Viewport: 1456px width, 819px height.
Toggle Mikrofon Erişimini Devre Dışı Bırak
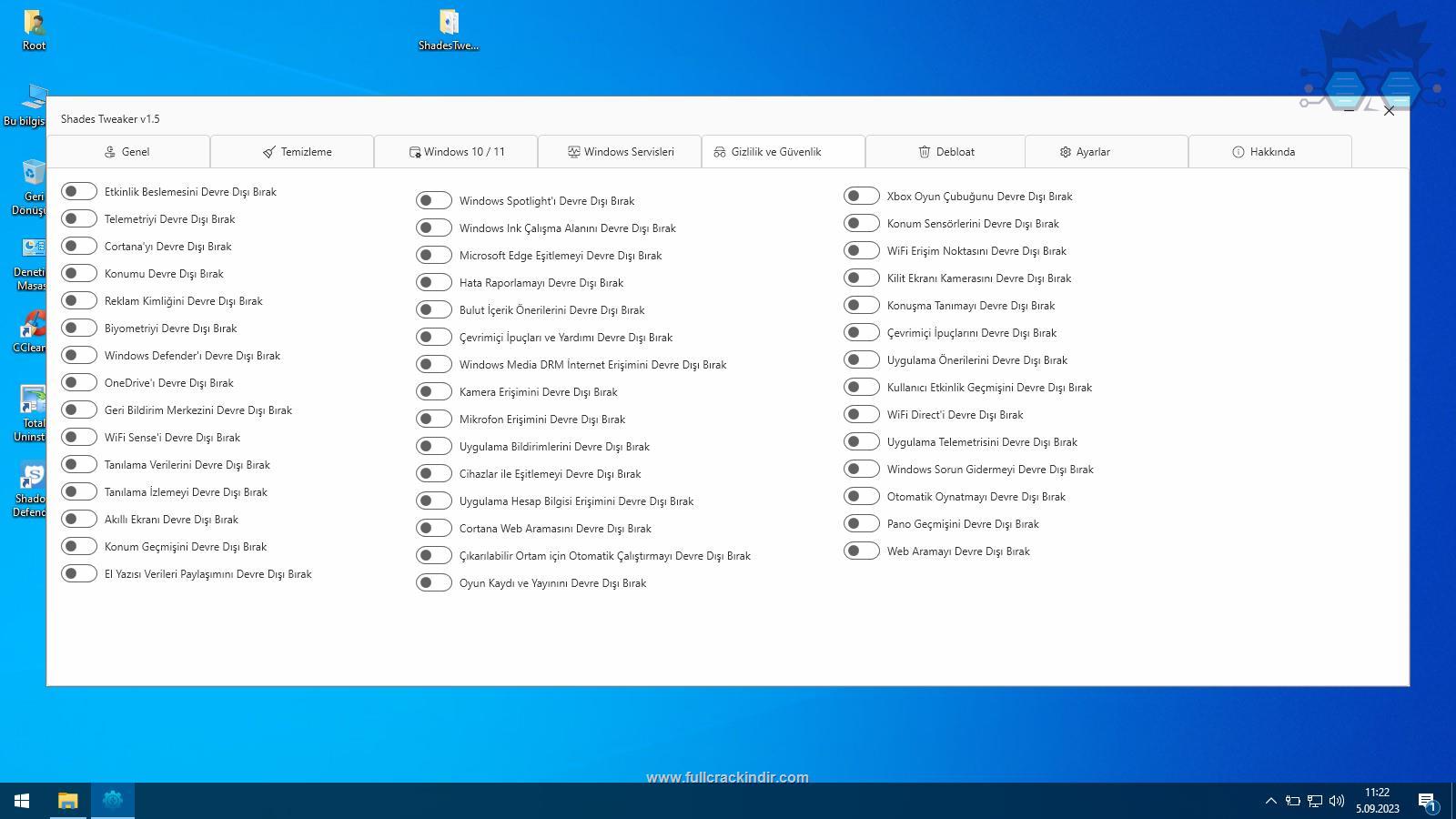click(434, 419)
